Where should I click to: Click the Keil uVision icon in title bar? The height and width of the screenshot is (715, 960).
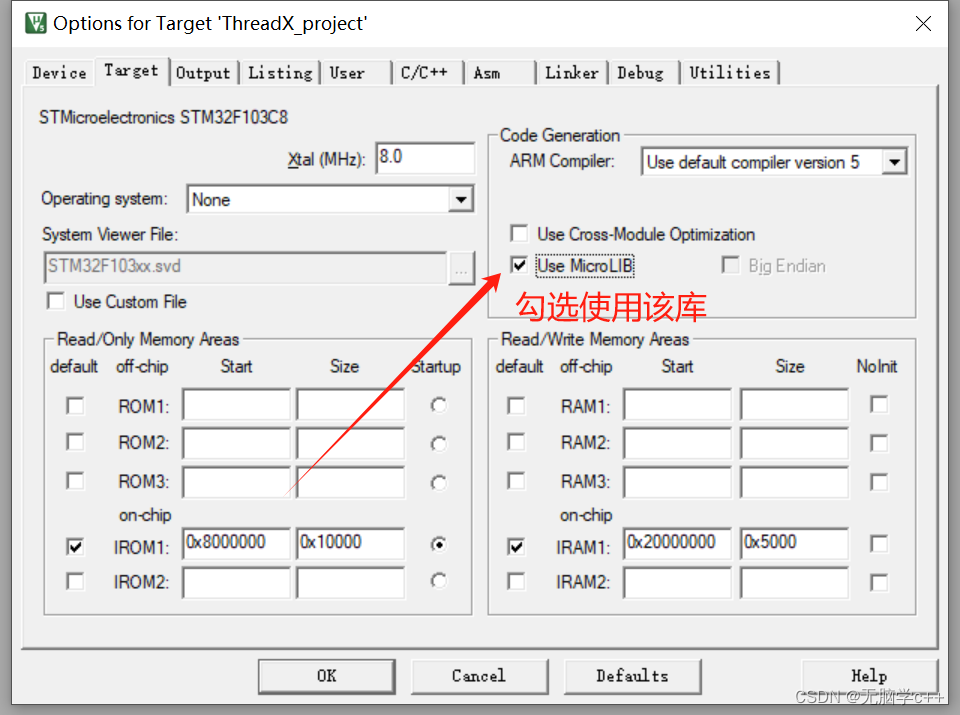click(x=36, y=23)
